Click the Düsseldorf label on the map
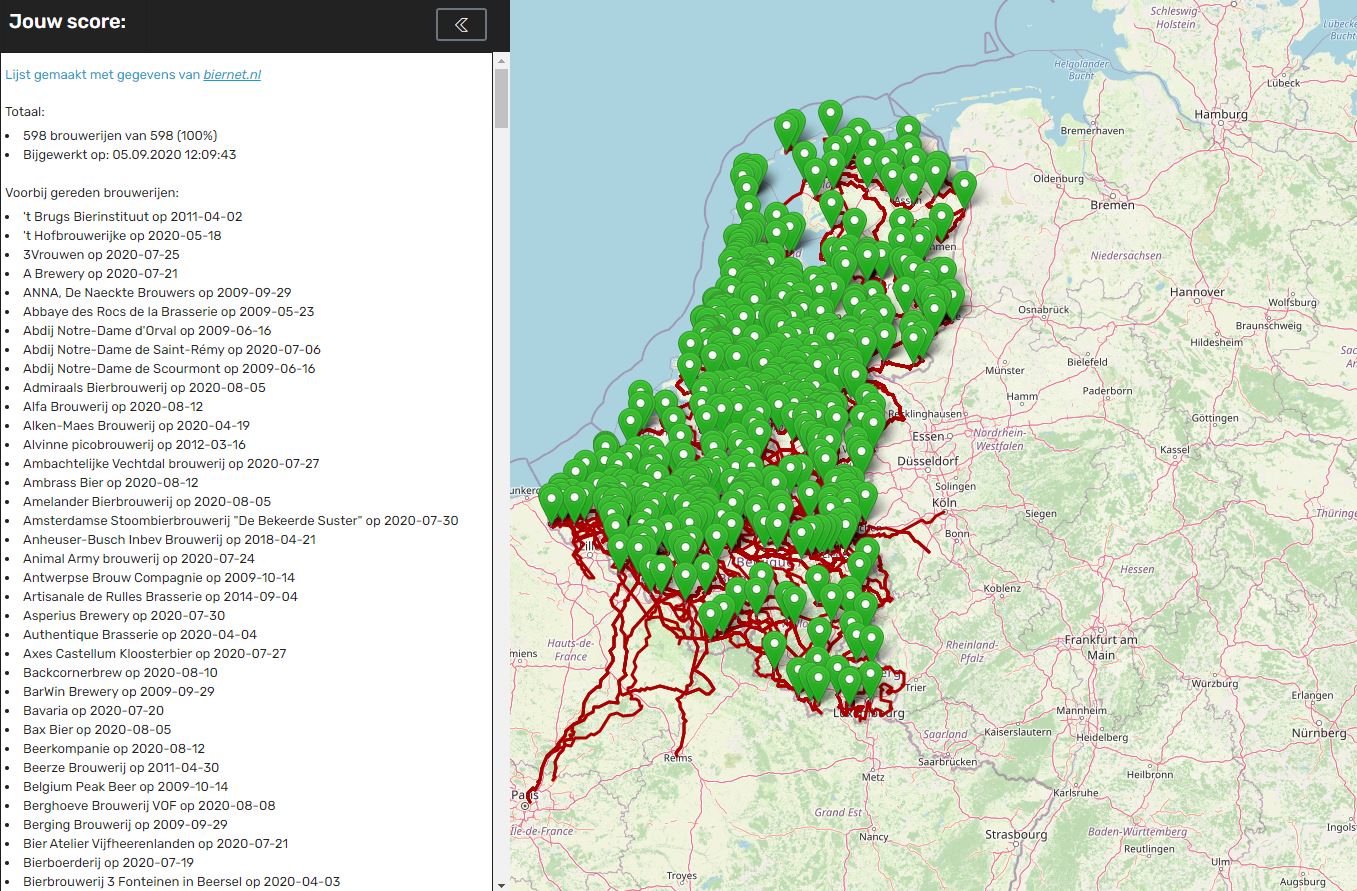The height and width of the screenshot is (891, 1357). click(x=930, y=462)
